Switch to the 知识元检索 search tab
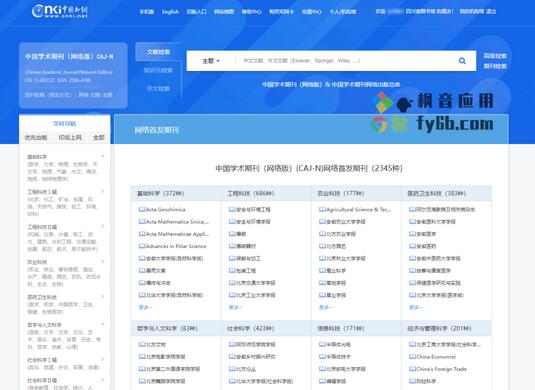Image resolution: width=535 pixels, height=390 pixels. tap(158, 70)
